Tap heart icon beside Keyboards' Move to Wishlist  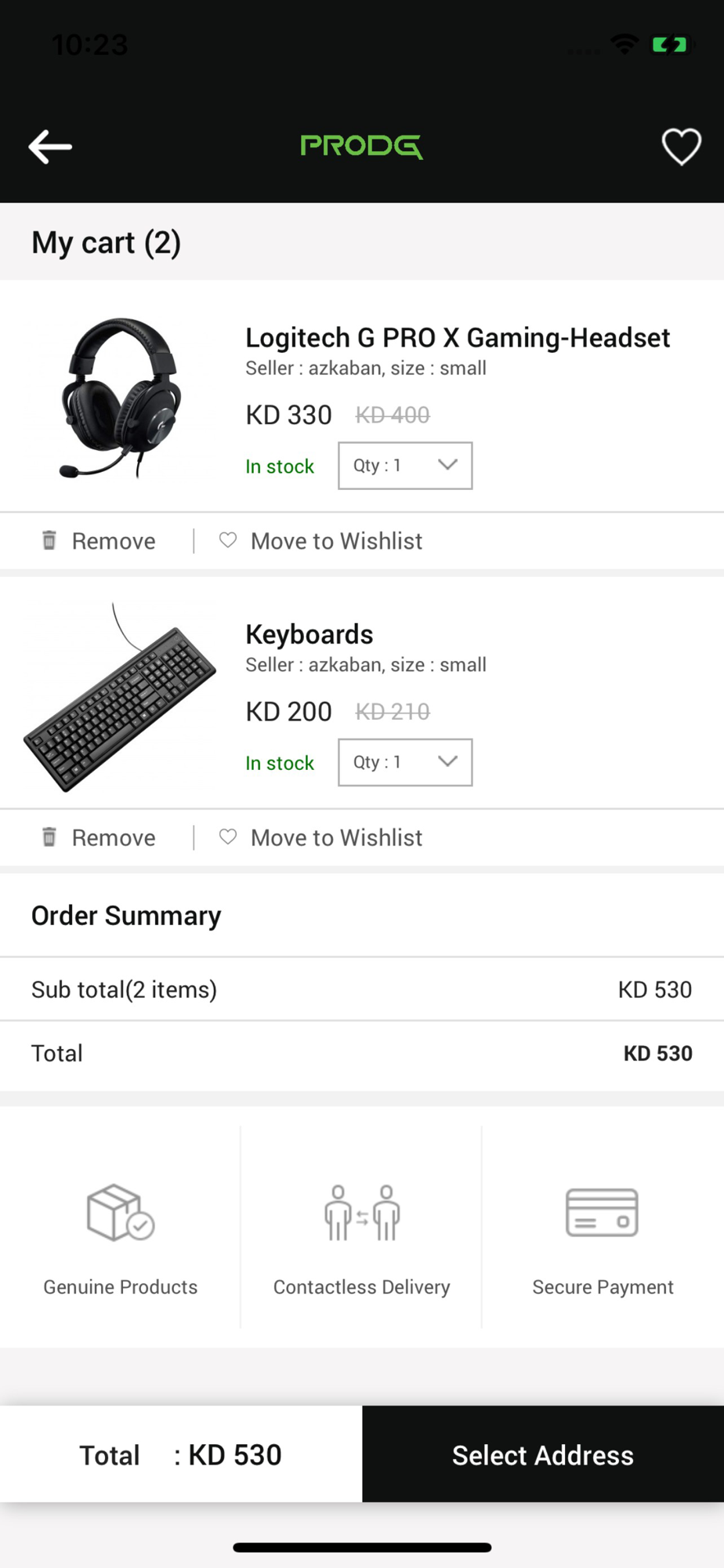click(228, 837)
